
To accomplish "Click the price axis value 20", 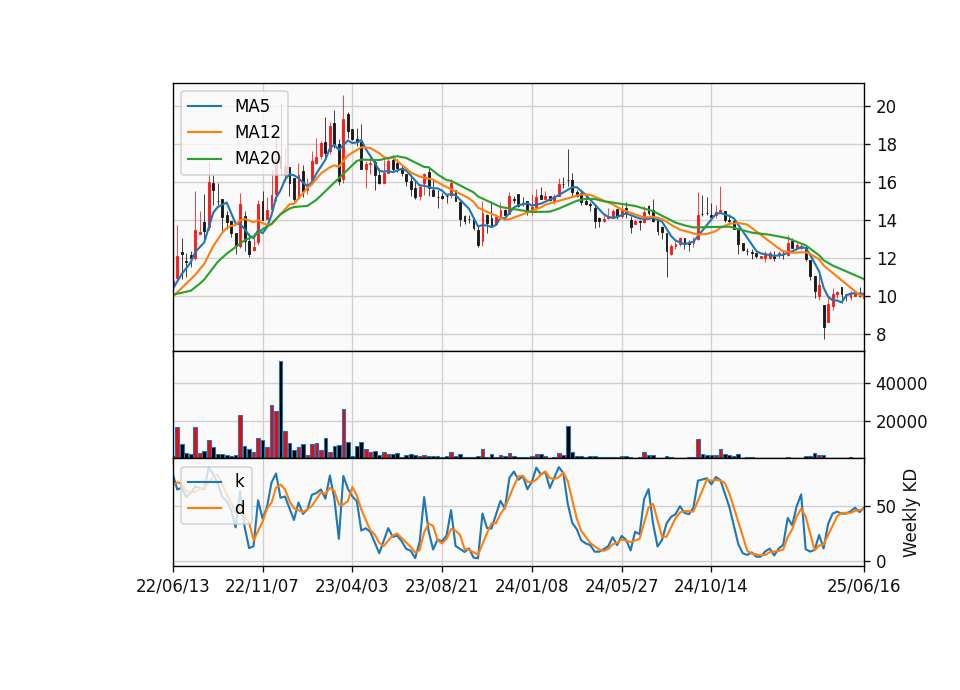I will [x=886, y=107].
